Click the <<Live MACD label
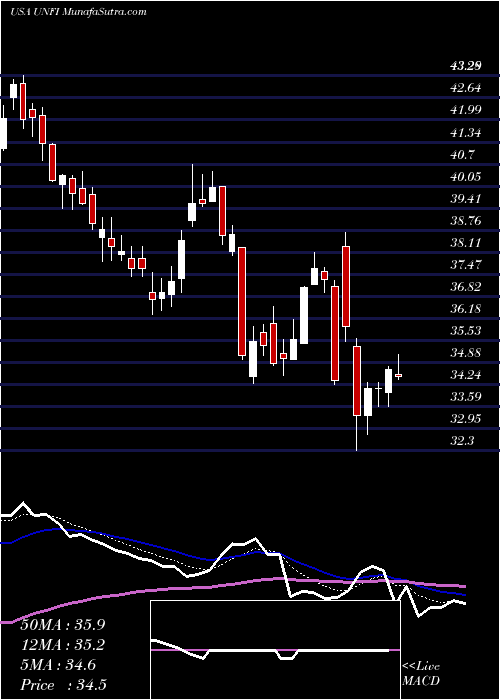This screenshot has width=500, height=700. point(421,674)
